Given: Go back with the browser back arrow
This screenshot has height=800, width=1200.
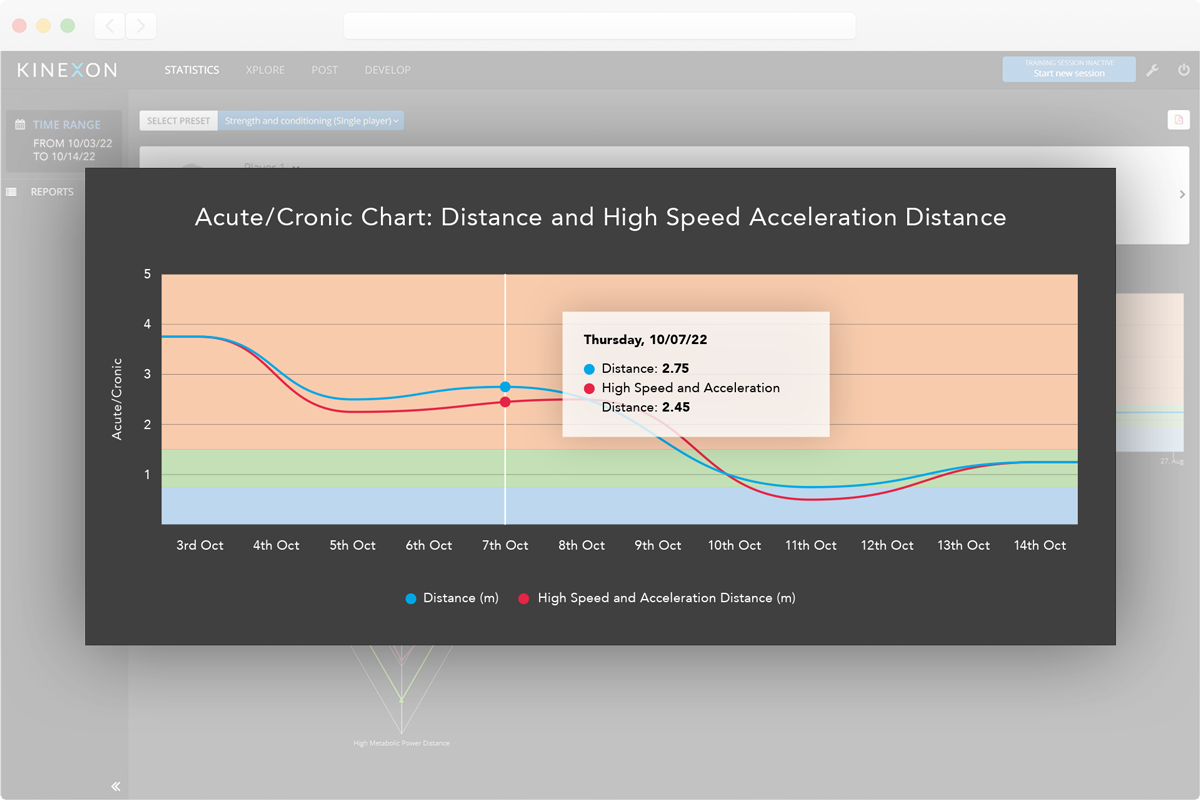Looking at the screenshot, I should [x=110, y=26].
